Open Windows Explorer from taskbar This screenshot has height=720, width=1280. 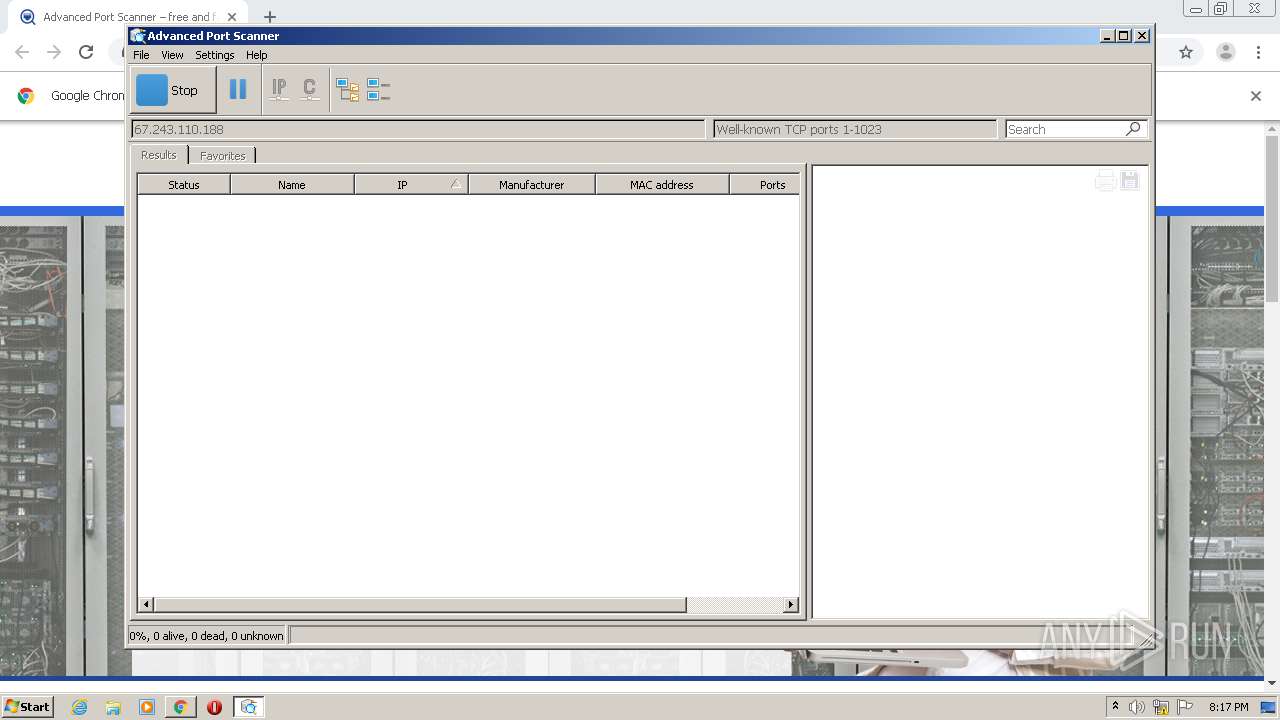click(x=113, y=707)
